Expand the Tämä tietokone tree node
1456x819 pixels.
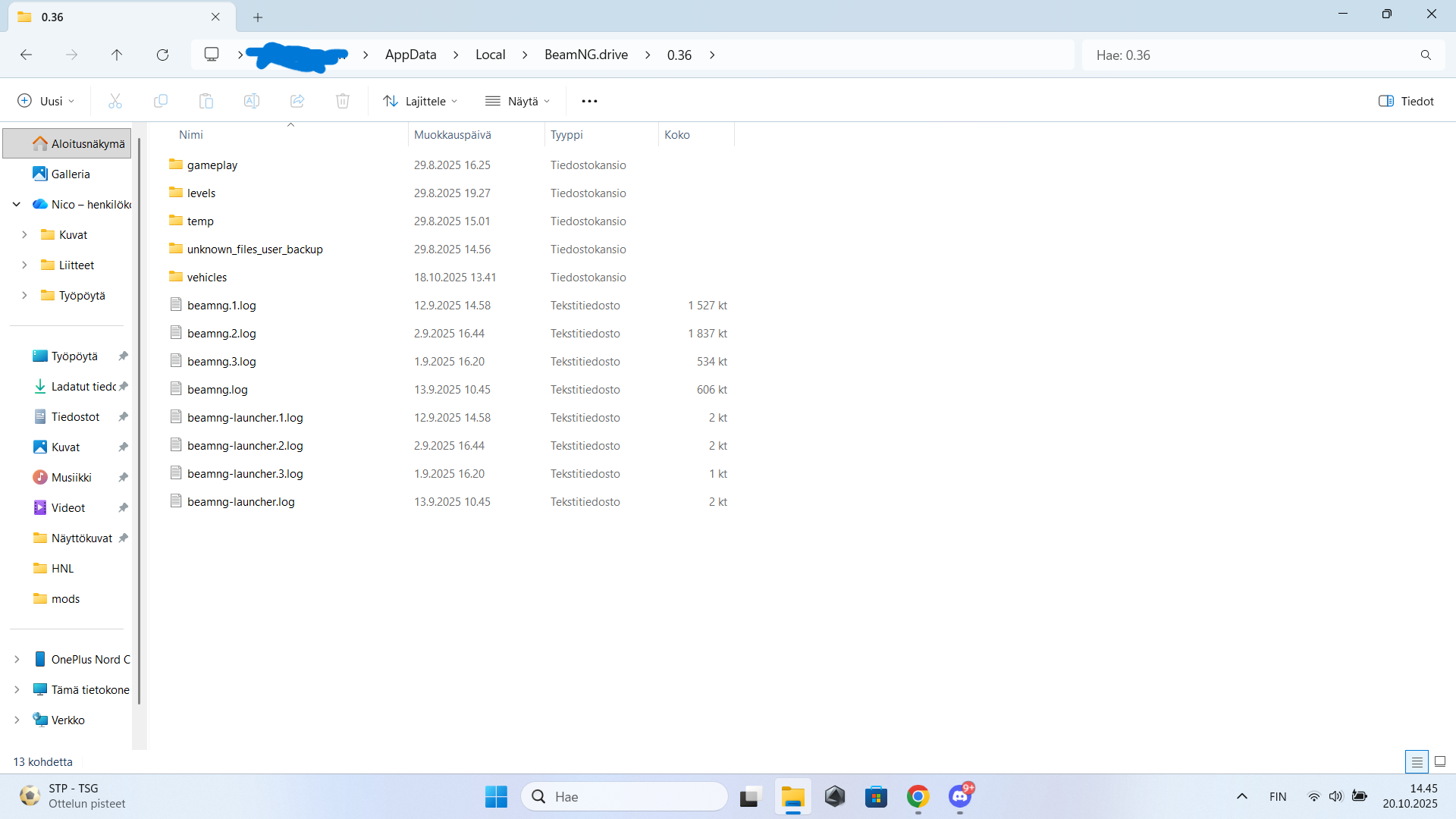pos(17,689)
